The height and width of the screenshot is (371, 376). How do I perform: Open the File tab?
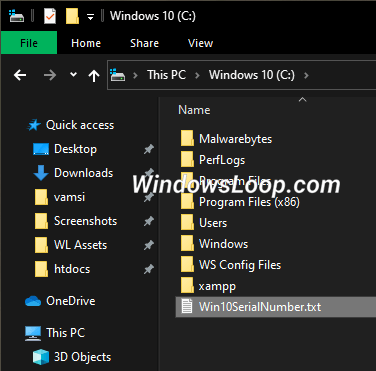tap(29, 43)
